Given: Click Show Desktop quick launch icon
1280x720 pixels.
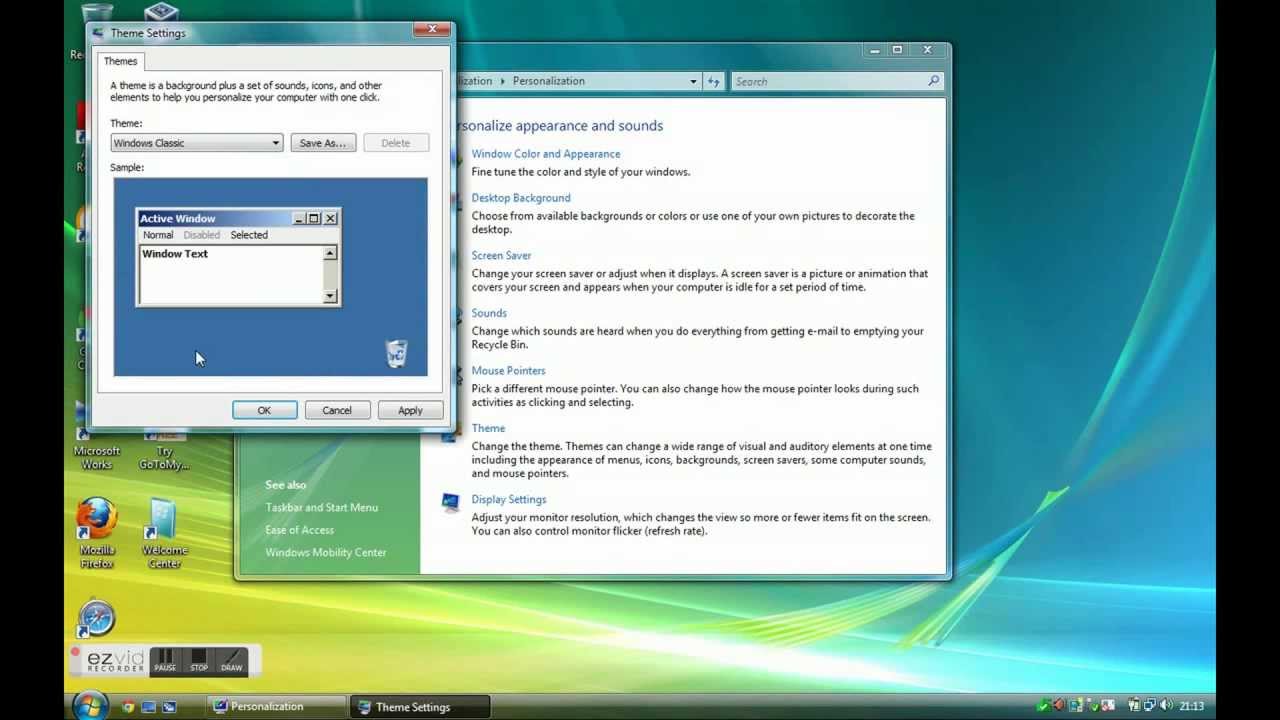Looking at the screenshot, I should tap(149, 707).
